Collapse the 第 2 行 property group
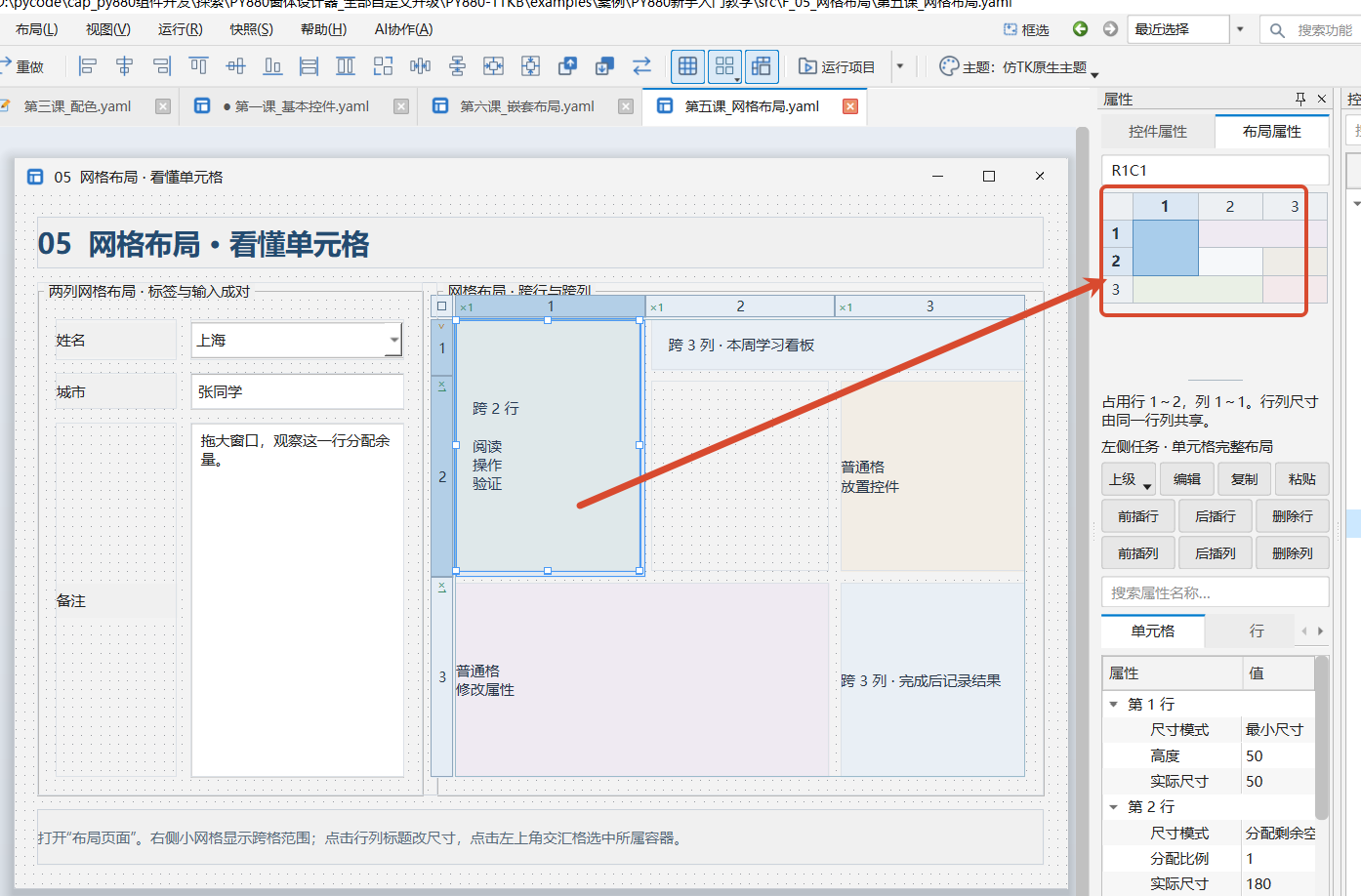The height and width of the screenshot is (896, 1361). tap(1114, 807)
